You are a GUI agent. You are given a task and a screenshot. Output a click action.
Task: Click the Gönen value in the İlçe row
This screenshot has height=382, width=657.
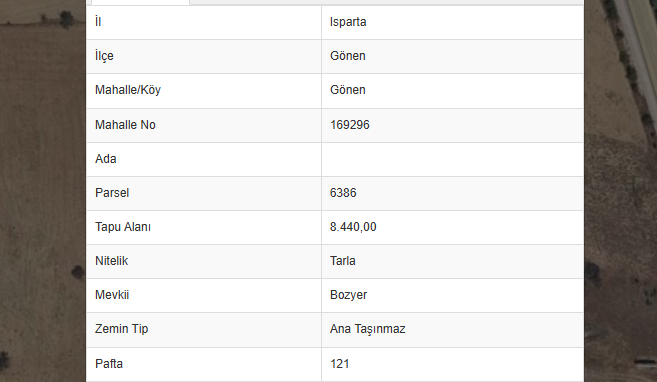[x=348, y=56]
